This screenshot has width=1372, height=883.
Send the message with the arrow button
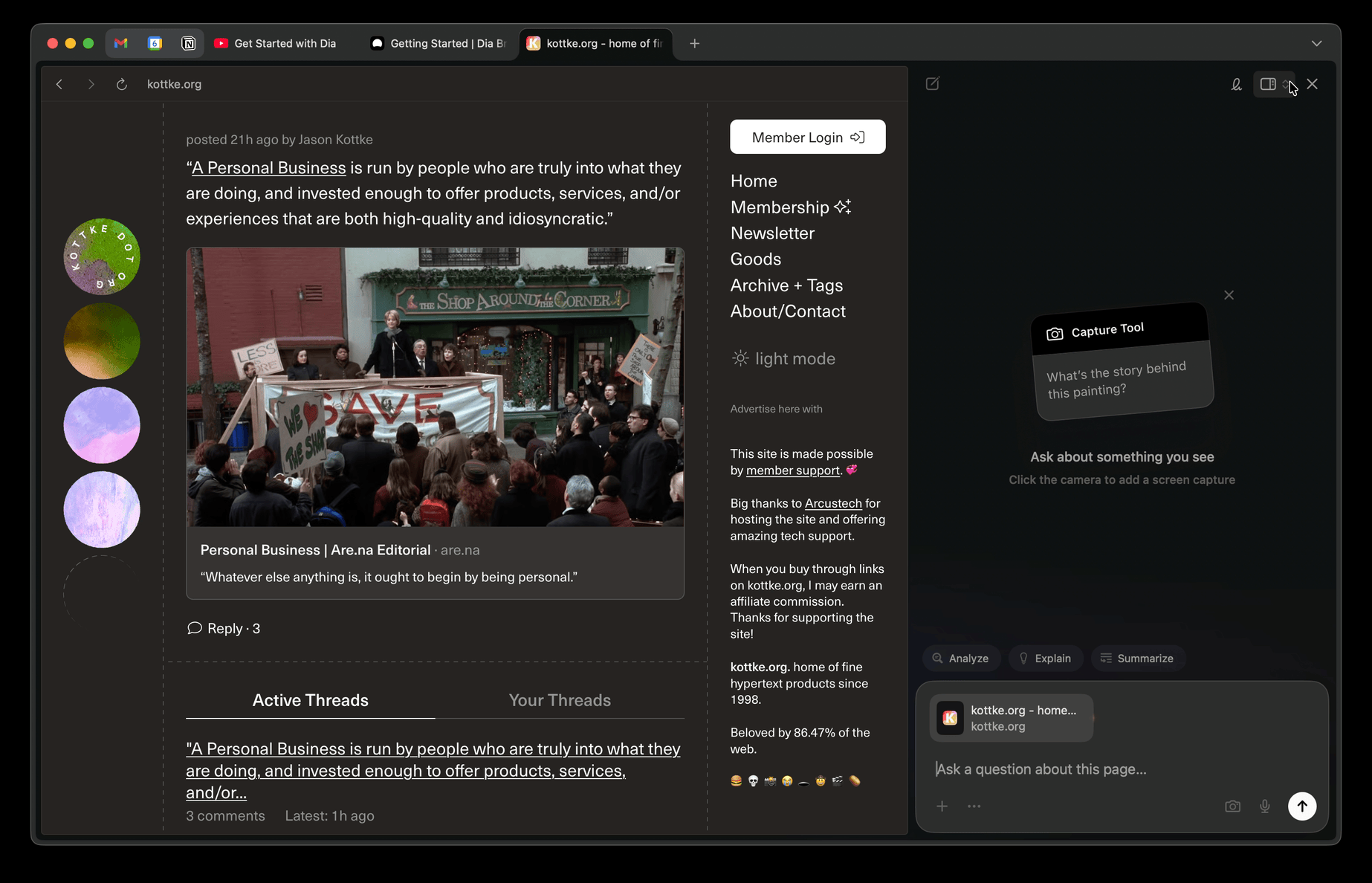coord(1302,806)
